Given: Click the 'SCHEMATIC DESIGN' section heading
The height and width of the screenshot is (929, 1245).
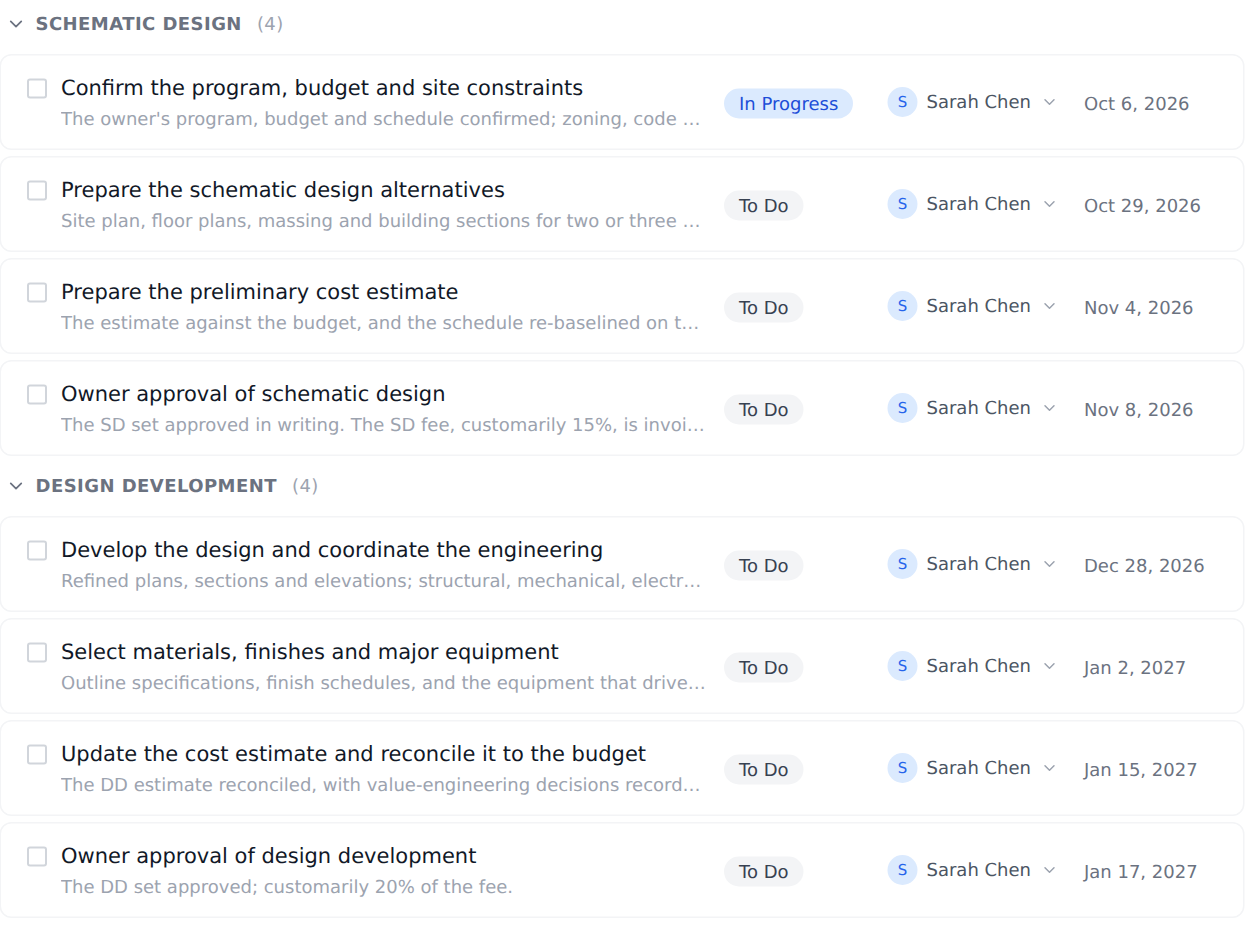Looking at the screenshot, I should pyautogui.click(x=139, y=24).
